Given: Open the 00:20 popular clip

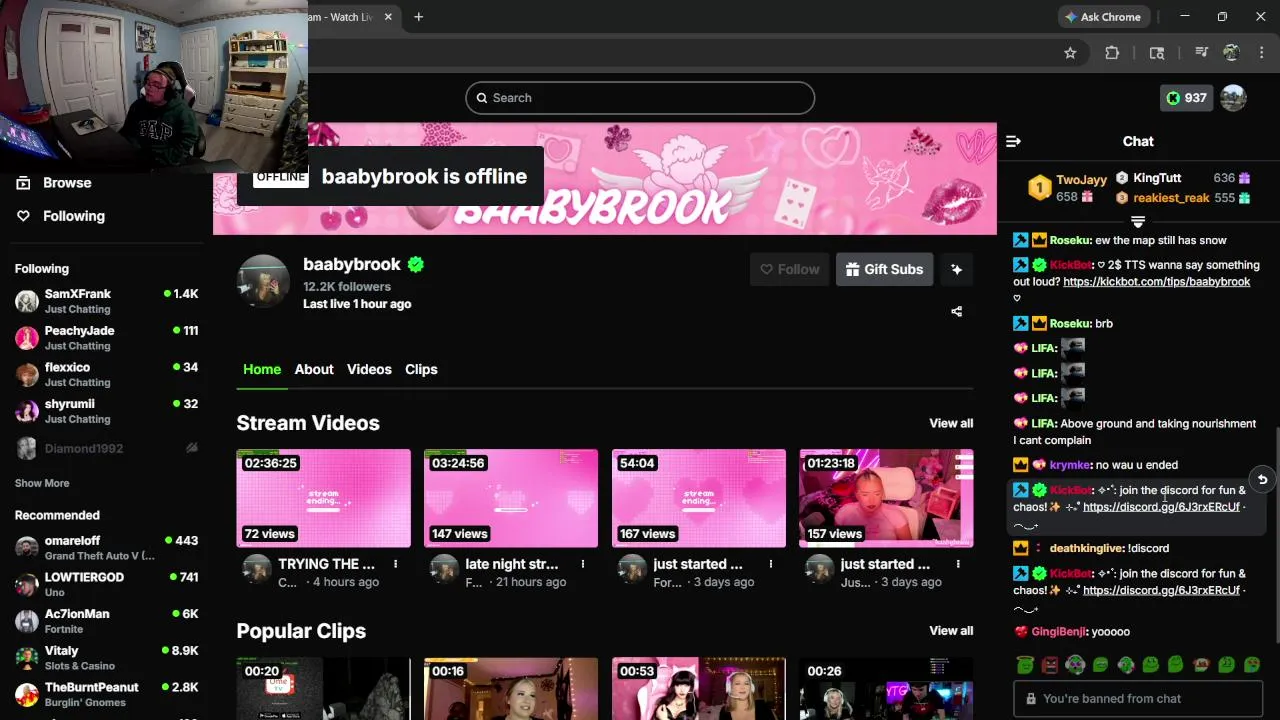Looking at the screenshot, I should click(323, 689).
